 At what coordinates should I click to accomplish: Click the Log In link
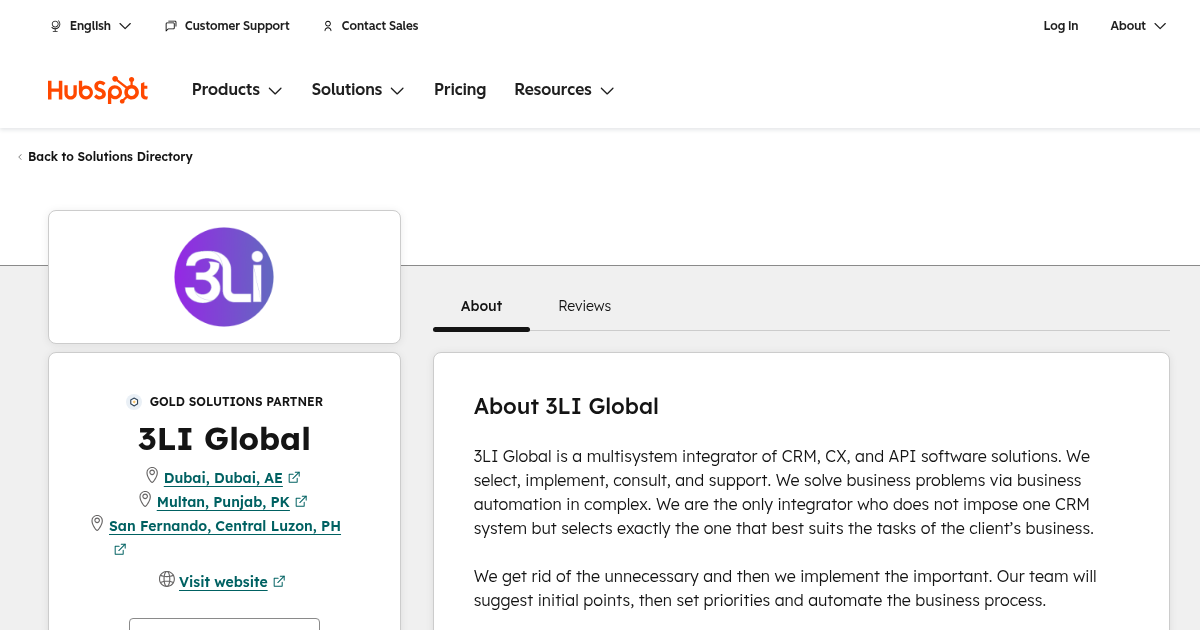tap(1061, 26)
